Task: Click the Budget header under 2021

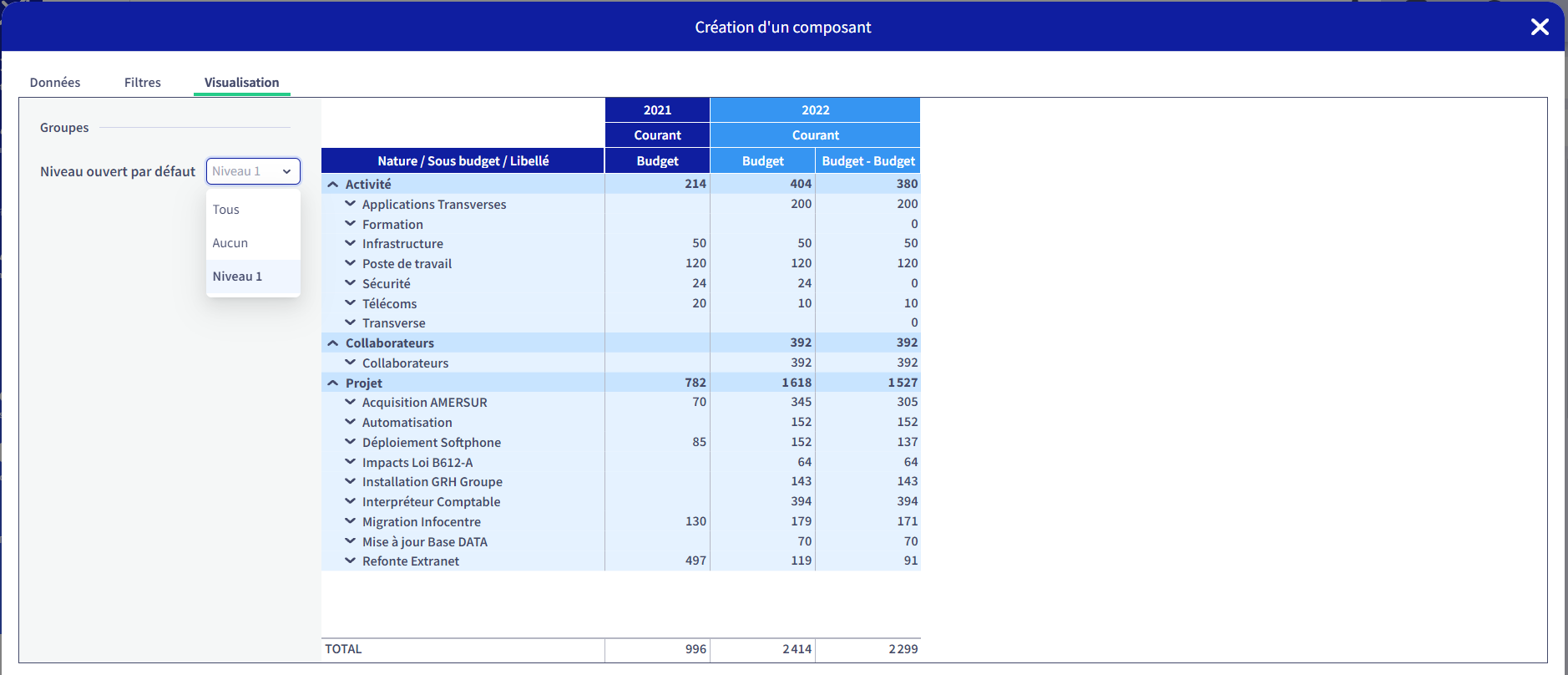Action: [657, 160]
